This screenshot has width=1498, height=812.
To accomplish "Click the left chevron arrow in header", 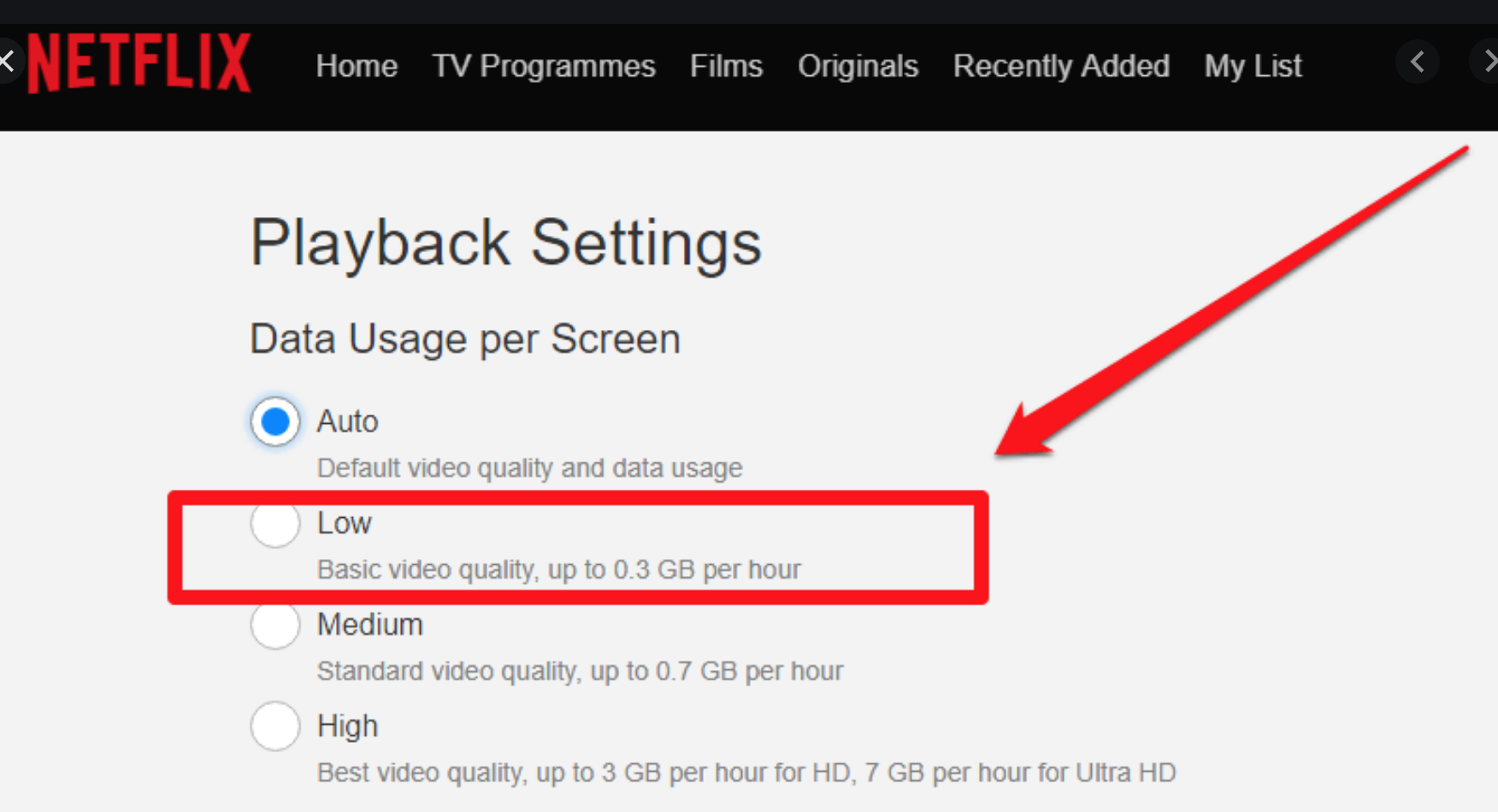I will click(1418, 62).
